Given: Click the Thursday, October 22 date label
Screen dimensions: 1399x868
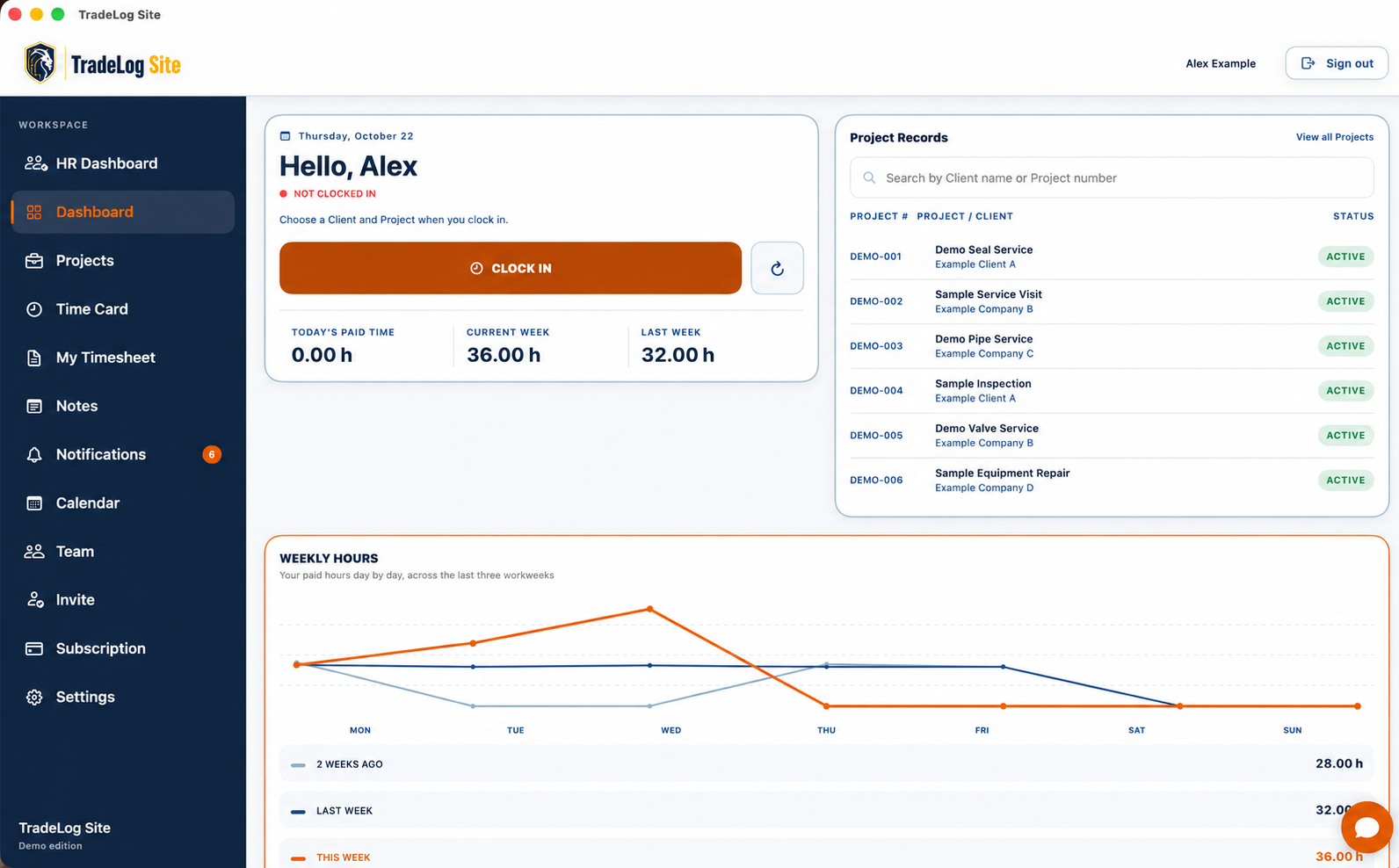Looking at the screenshot, I should pos(356,136).
